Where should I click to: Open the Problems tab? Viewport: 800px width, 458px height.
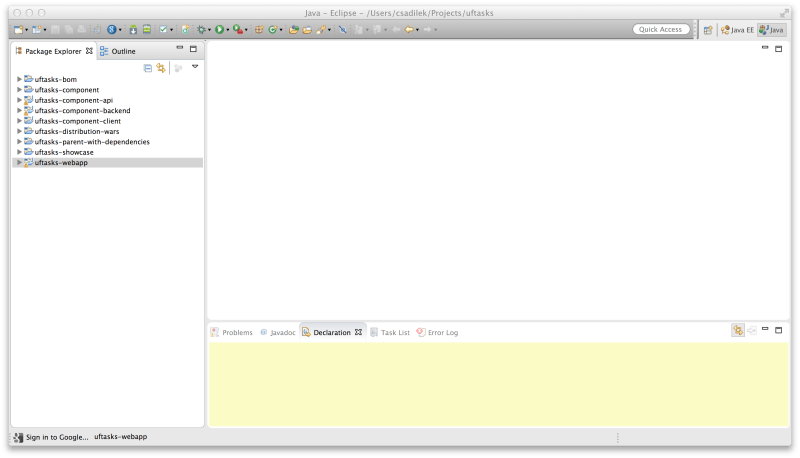[232, 333]
